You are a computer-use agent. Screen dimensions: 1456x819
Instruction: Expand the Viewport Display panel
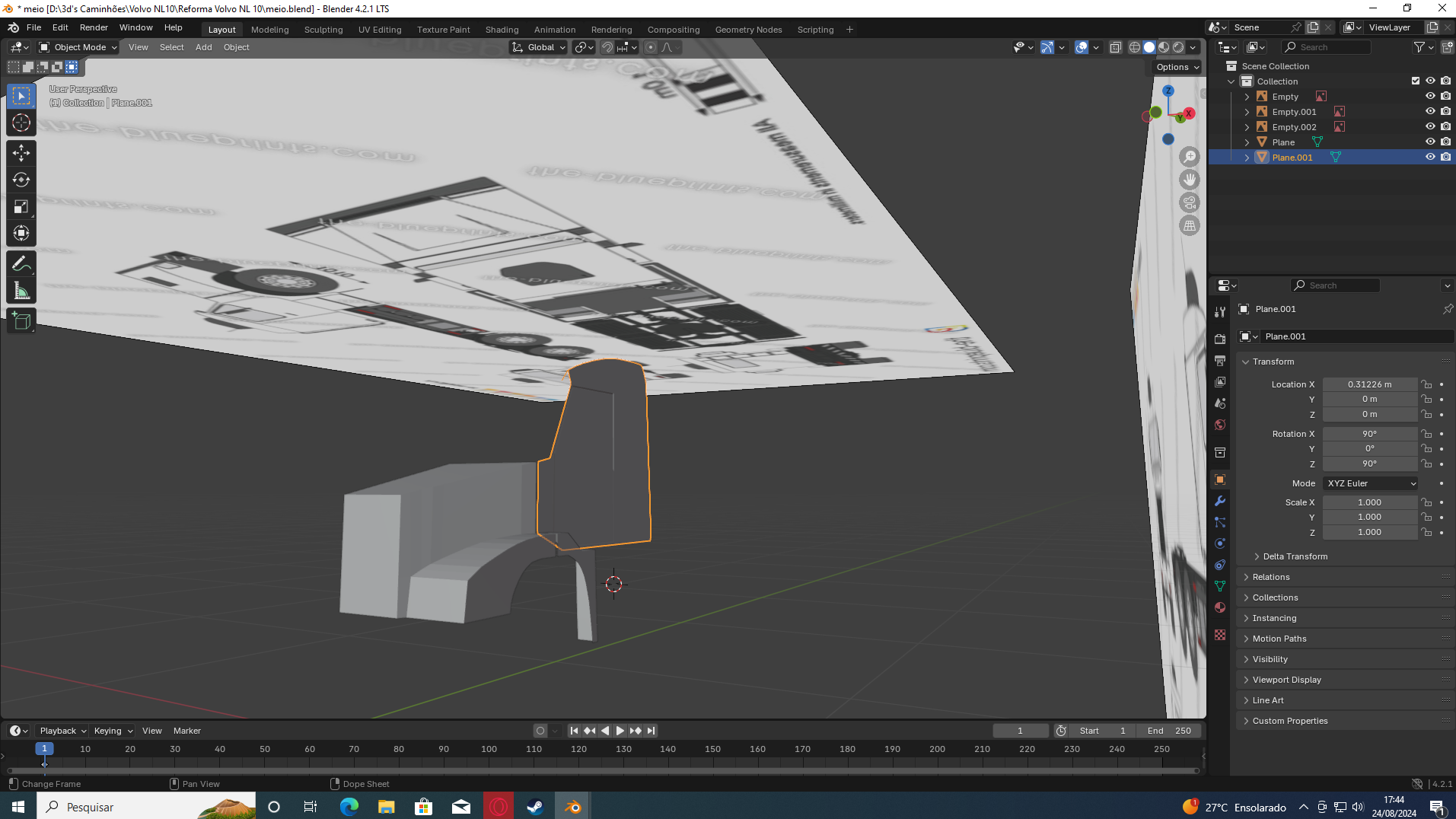1286,680
